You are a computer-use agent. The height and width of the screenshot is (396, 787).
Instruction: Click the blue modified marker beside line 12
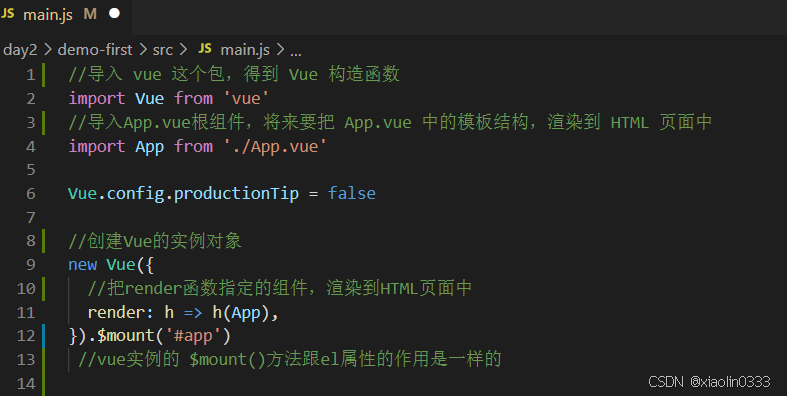[x=44, y=336]
